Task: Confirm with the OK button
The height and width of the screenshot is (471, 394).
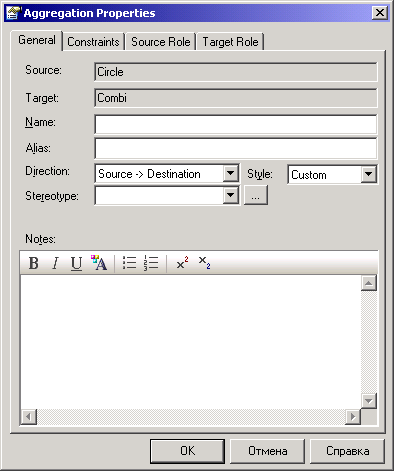Action: pos(187,451)
